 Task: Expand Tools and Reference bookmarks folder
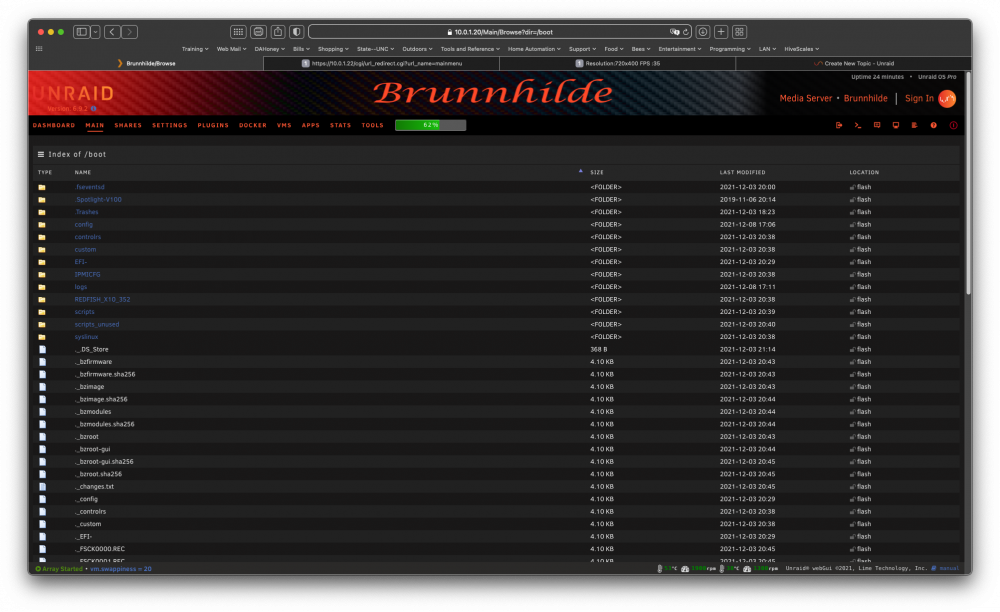pyautogui.click(x=470, y=49)
